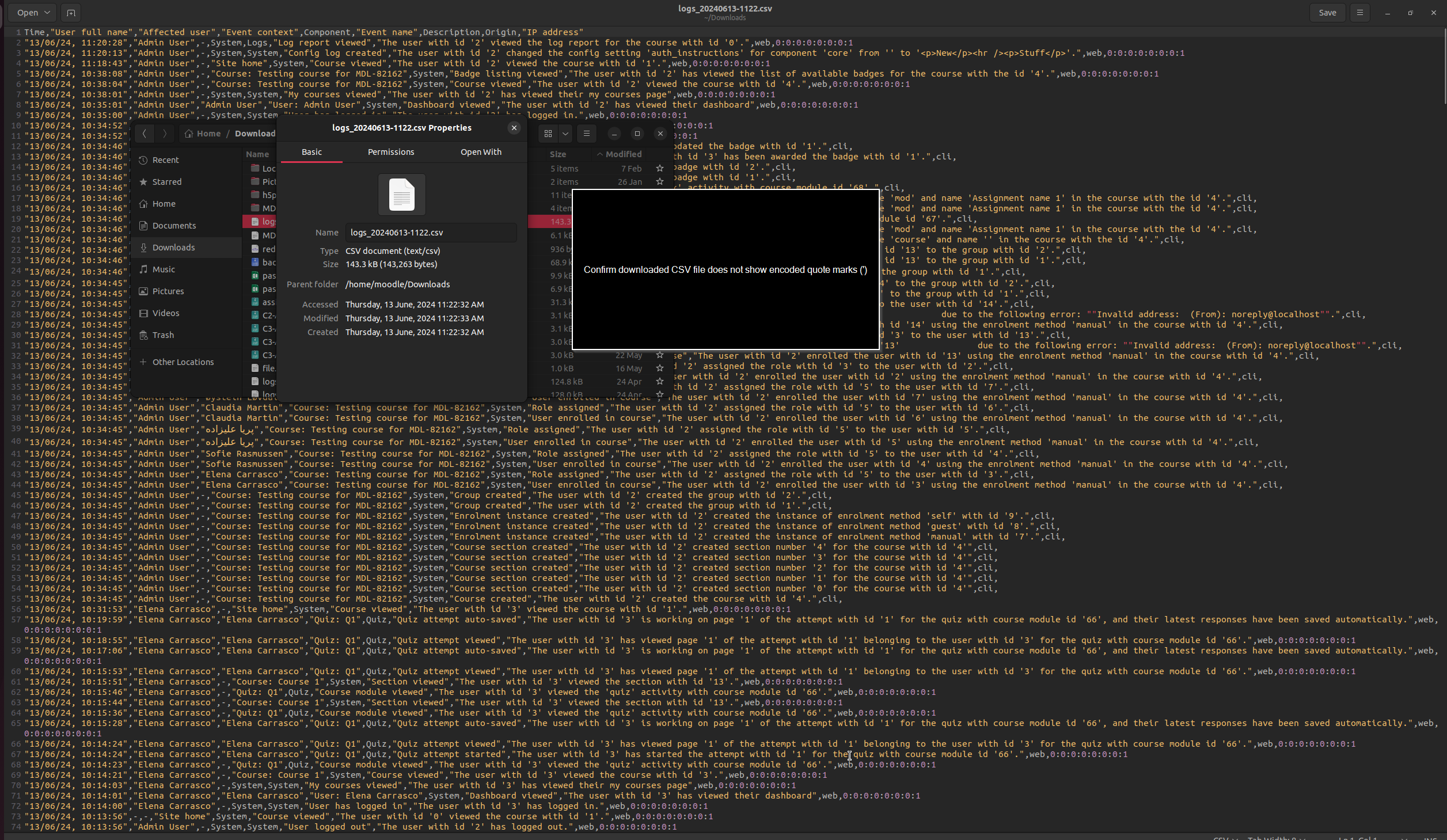
Task: Star the file modified 22 May
Action: click(660, 355)
